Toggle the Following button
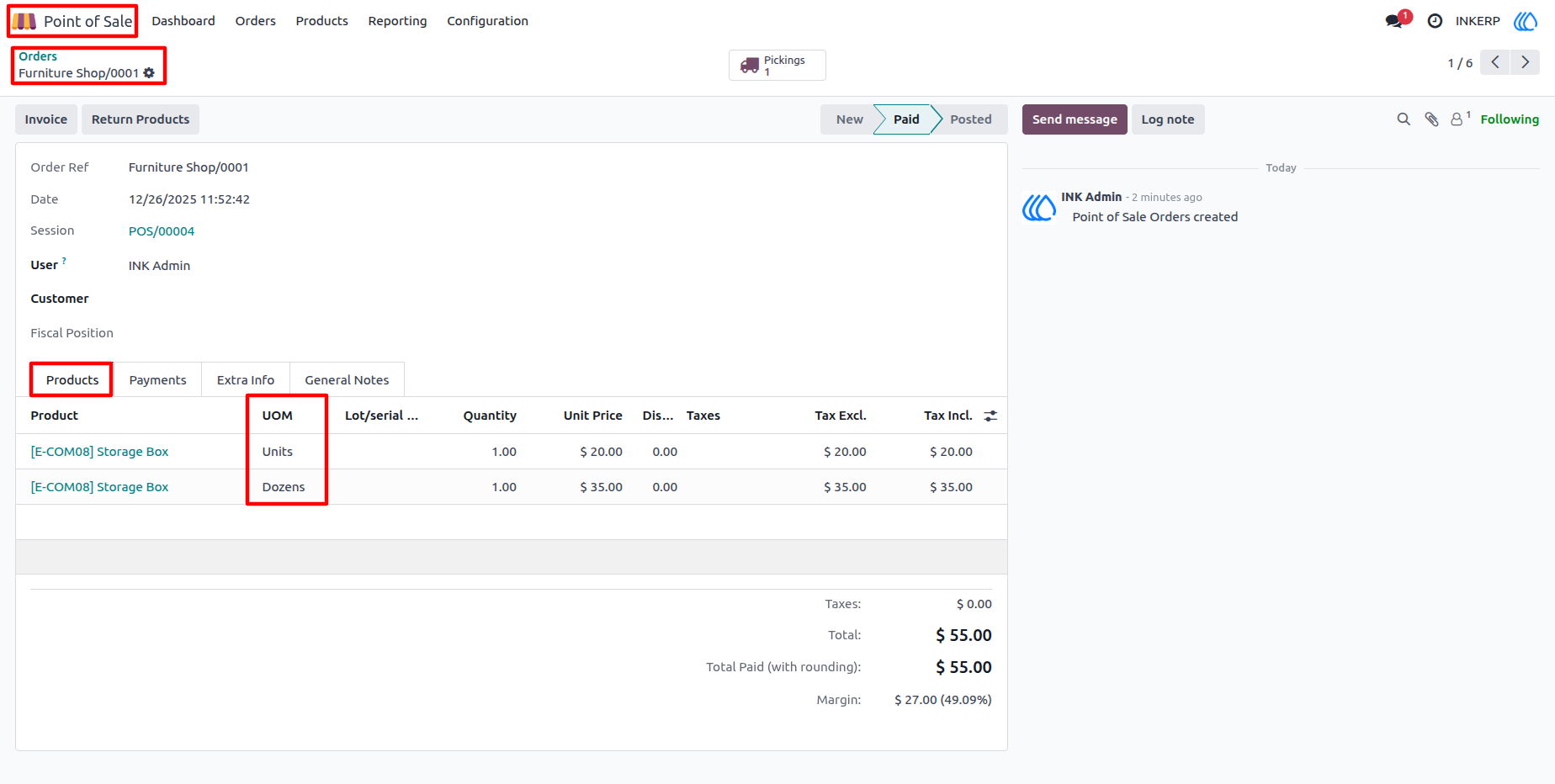 [1510, 119]
